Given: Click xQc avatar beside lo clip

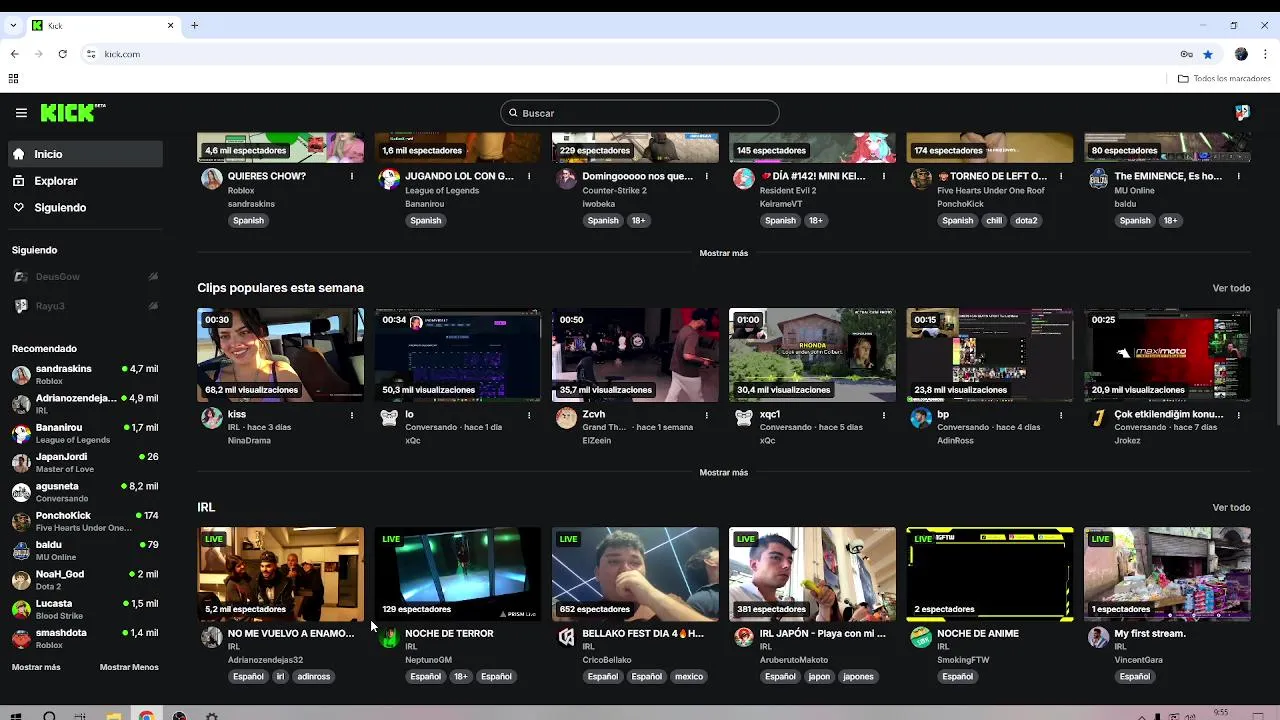Looking at the screenshot, I should [x=389, y=418].
